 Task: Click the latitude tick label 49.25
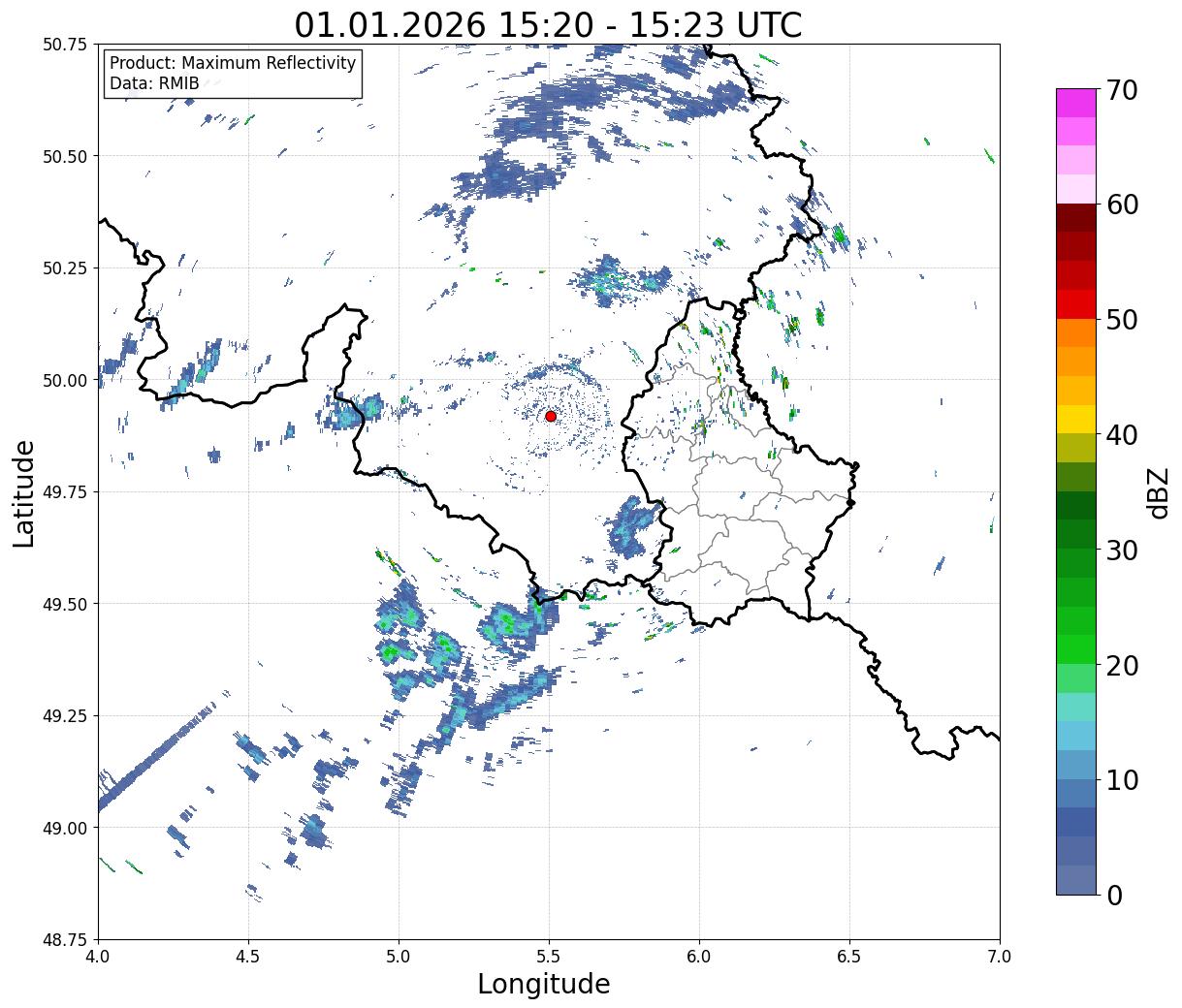point(65,716)
